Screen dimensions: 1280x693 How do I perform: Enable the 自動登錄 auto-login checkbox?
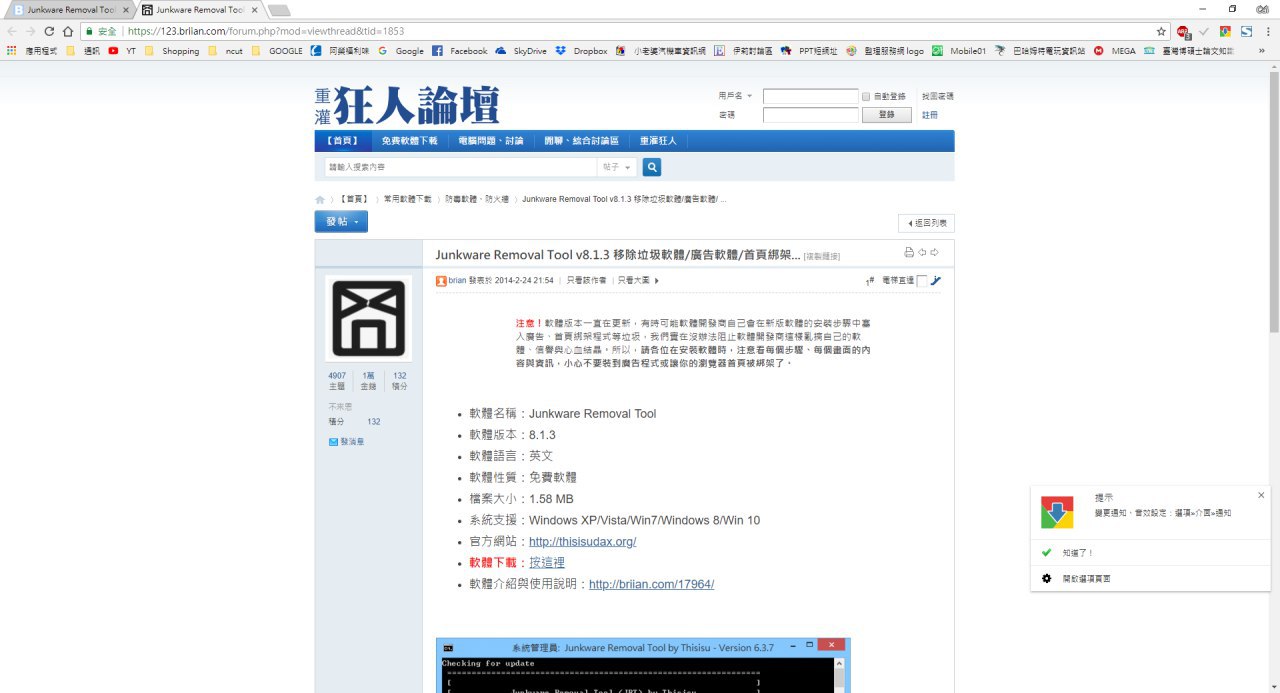tap(866, 97)
